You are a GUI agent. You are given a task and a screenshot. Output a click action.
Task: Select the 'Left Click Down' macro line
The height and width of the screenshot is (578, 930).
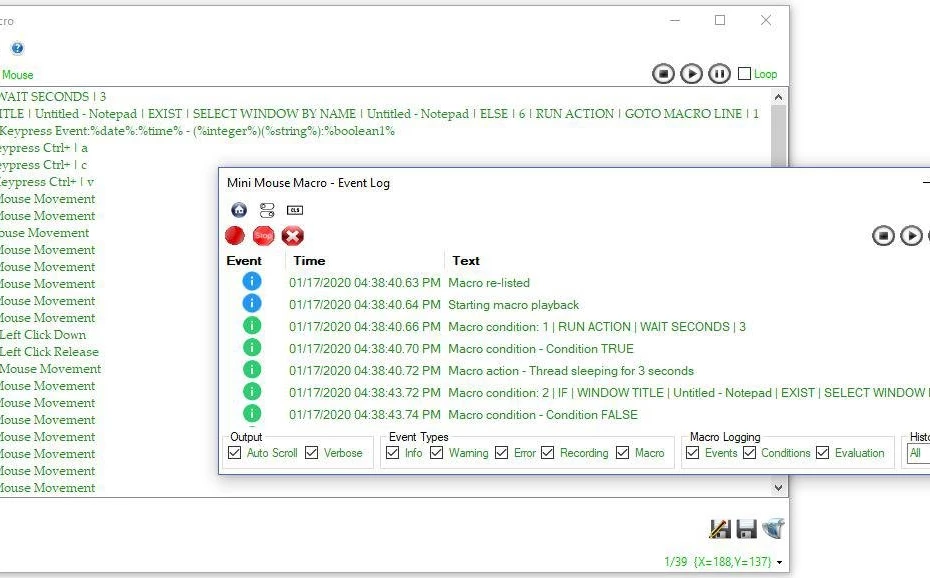[x=43, y=335]
